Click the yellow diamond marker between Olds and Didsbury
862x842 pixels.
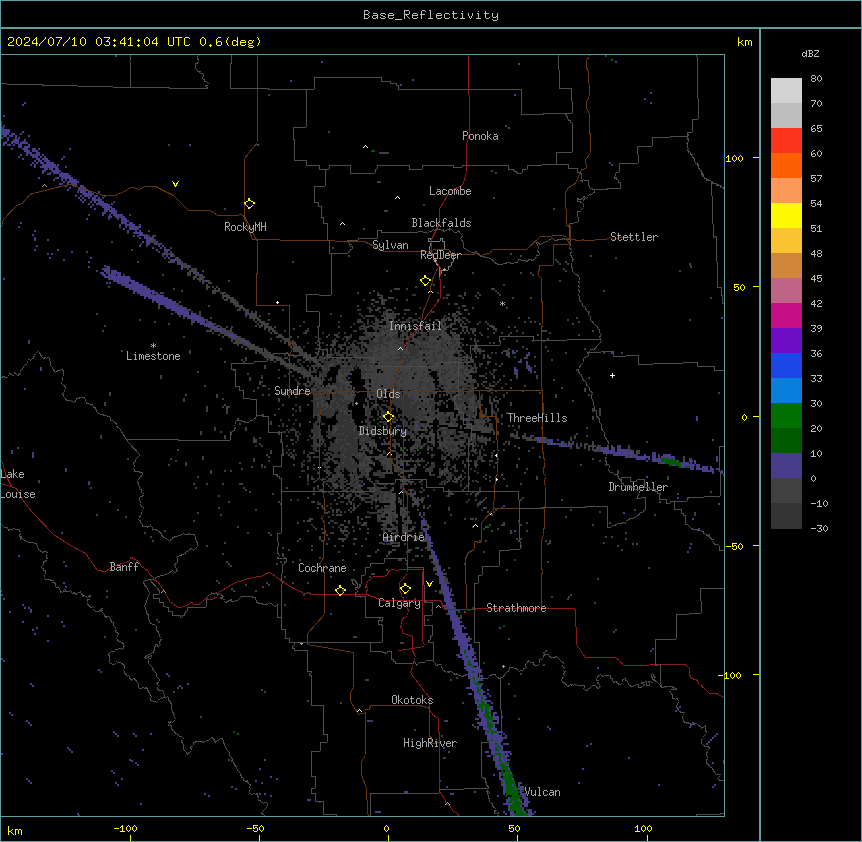389,417
